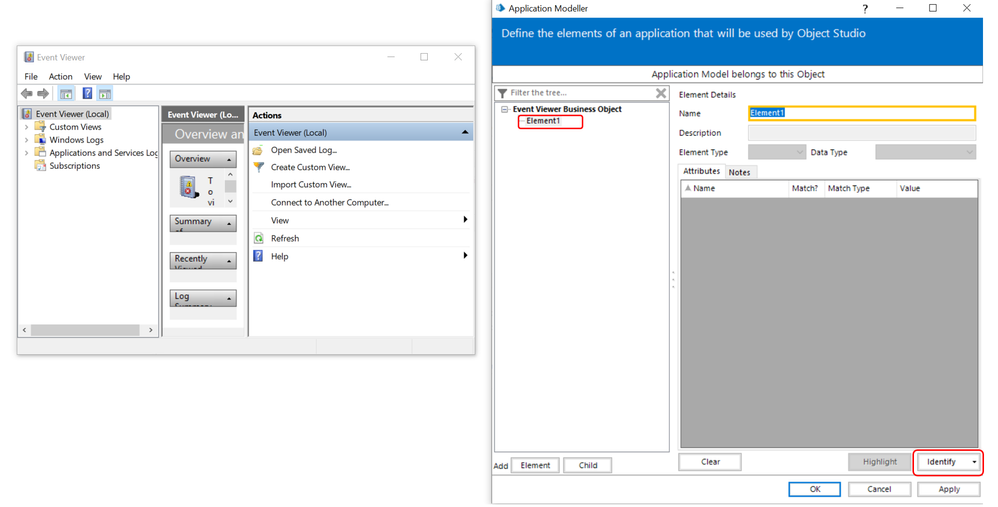Collapse Event Viewer Business Object node

pos(505,109)
